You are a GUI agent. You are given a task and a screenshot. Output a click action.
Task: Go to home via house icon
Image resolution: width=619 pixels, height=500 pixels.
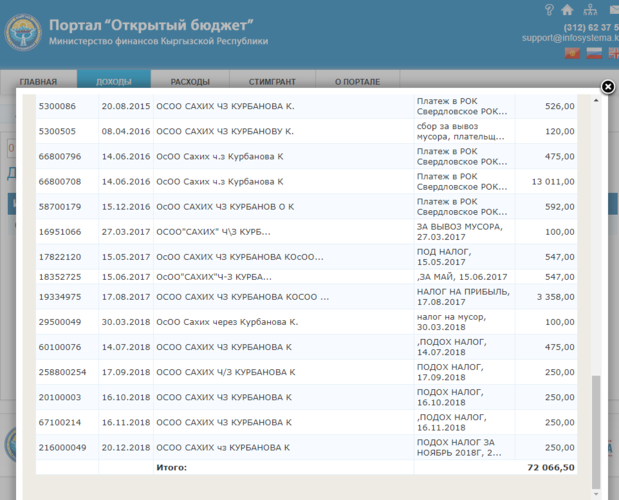coord(568,10)
